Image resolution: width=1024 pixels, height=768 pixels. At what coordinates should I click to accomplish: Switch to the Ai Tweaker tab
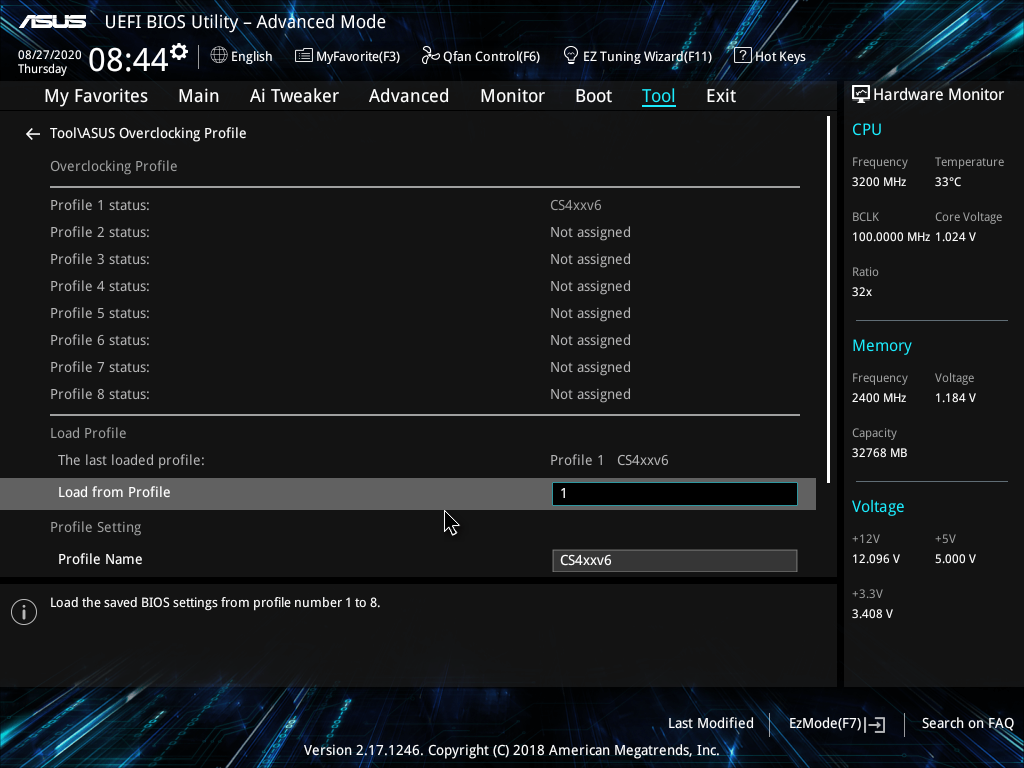point(294,96)
